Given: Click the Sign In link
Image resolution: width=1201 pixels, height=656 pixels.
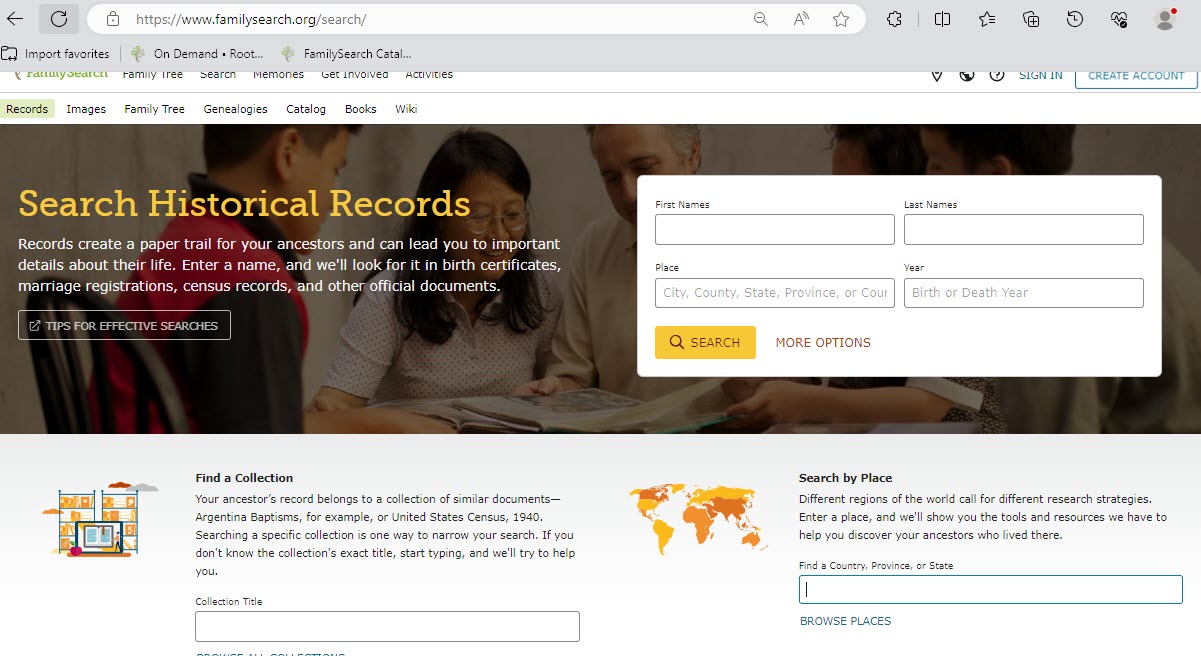Looking at the screenshot, I should tap(1041, 75).
